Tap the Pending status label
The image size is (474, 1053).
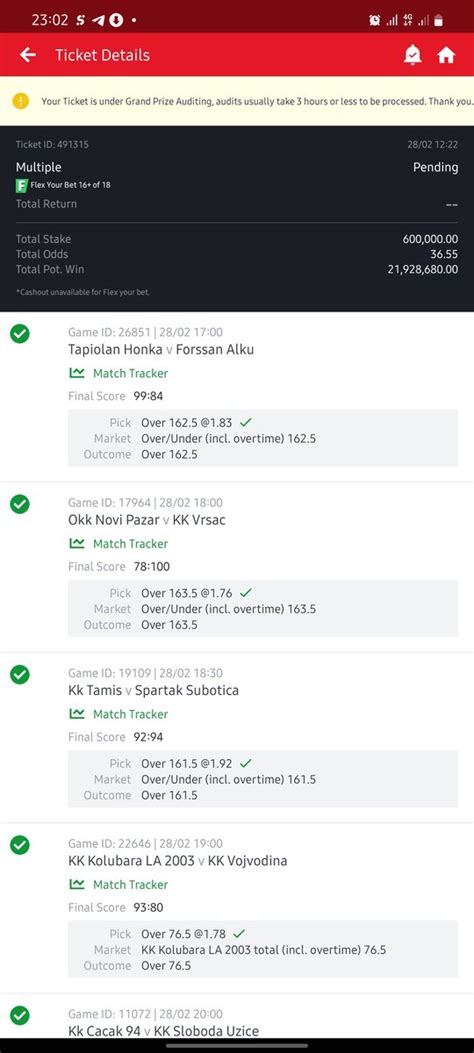[436, 167]
